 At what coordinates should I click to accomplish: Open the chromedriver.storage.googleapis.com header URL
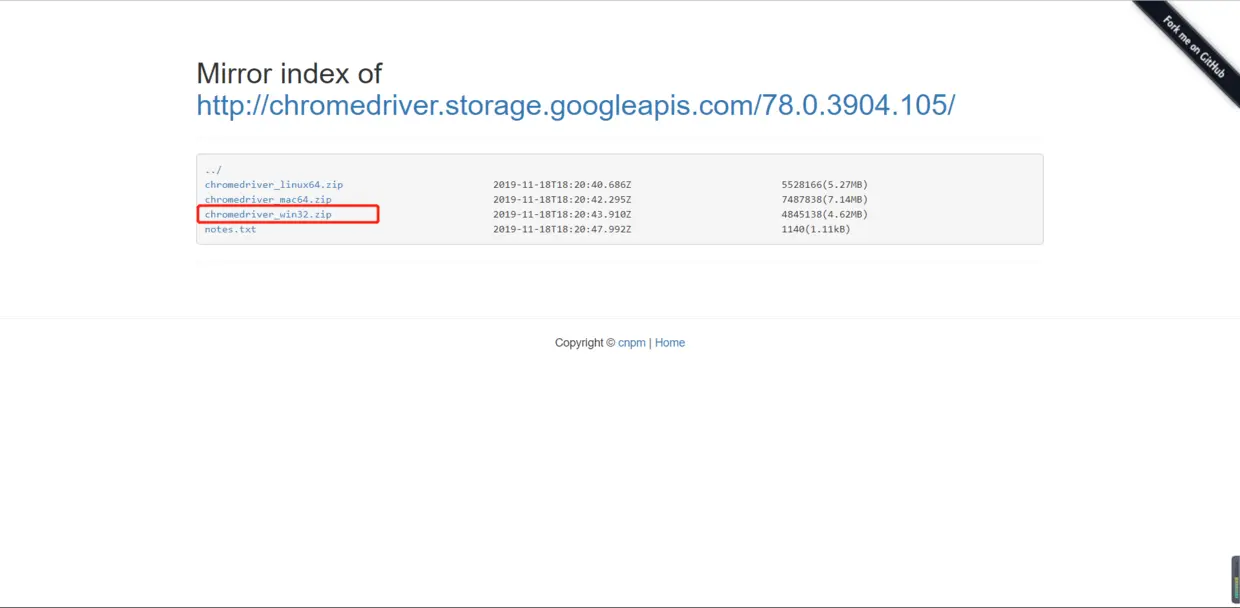pyautogui.click(x=575, y=105)
